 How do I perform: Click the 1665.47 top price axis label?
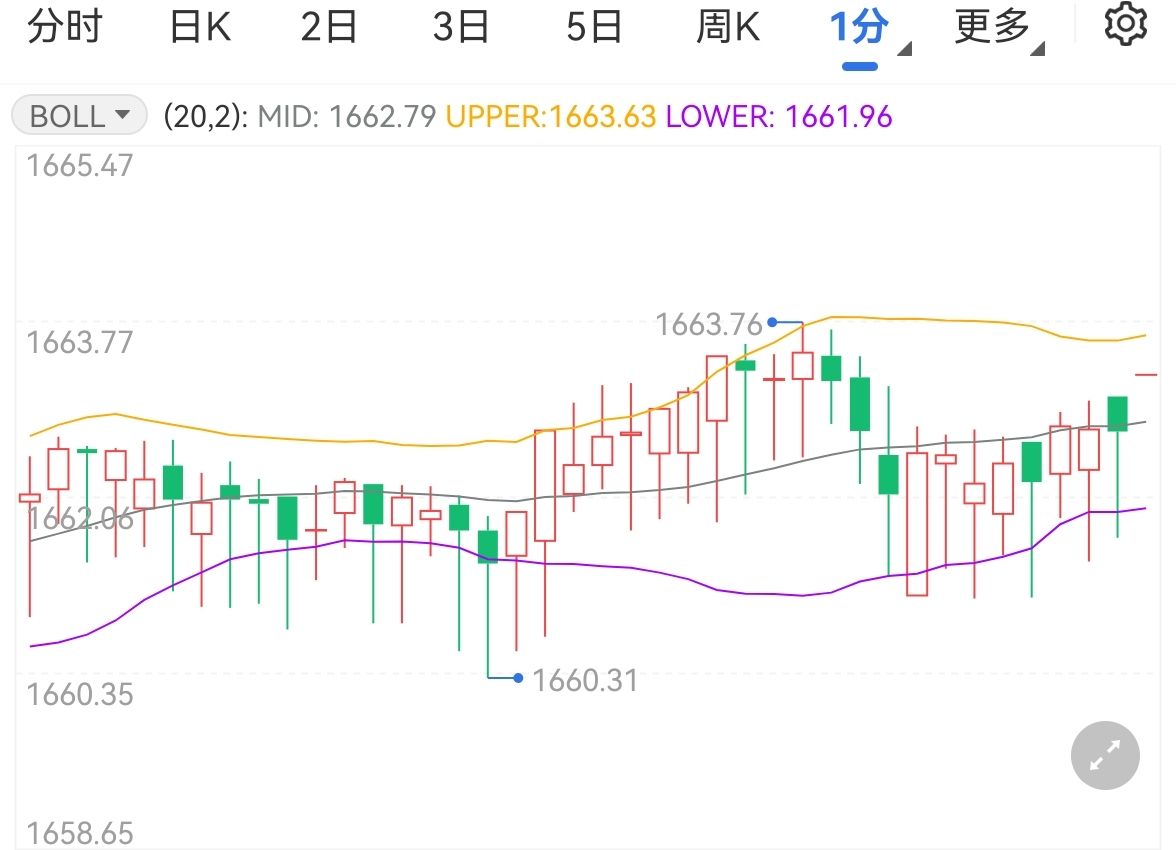pyautogui.click(x=80, y=166)
